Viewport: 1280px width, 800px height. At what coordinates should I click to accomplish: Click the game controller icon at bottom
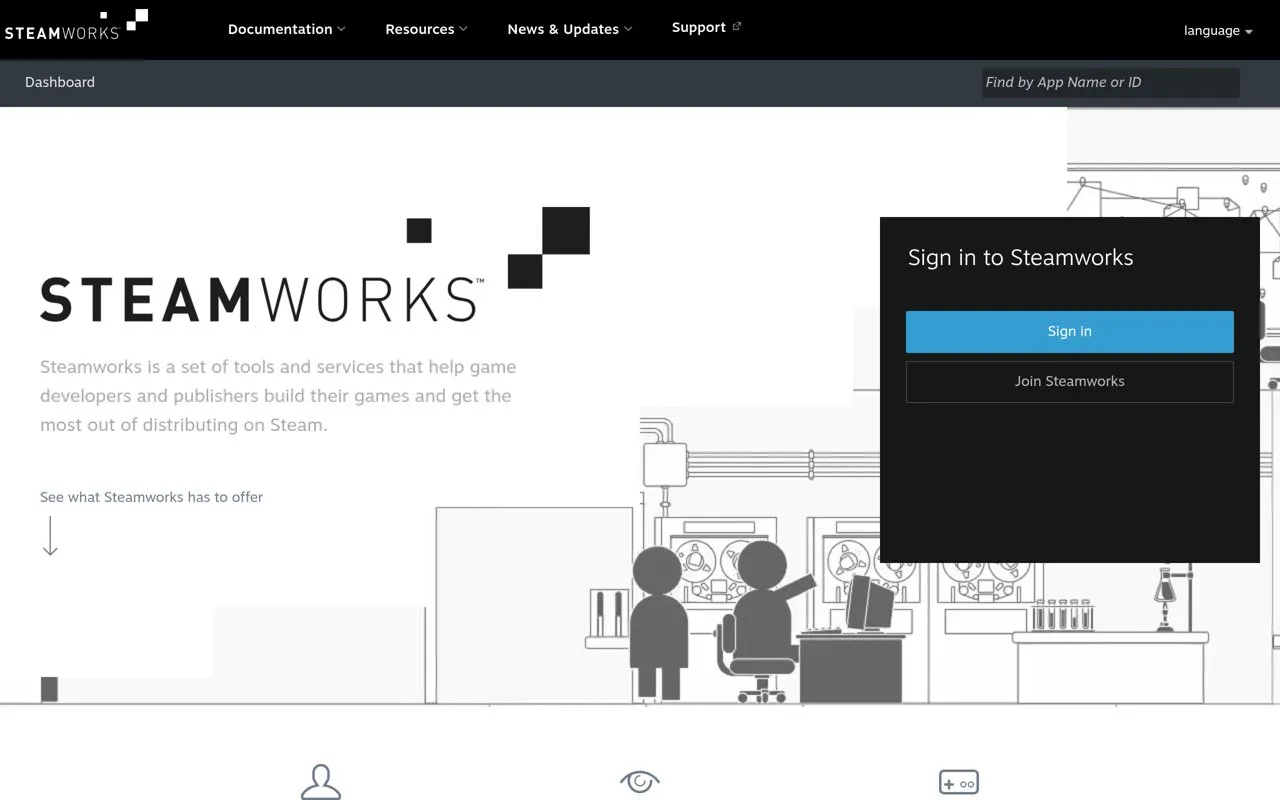pyautogui.click(x=958, y=782)
